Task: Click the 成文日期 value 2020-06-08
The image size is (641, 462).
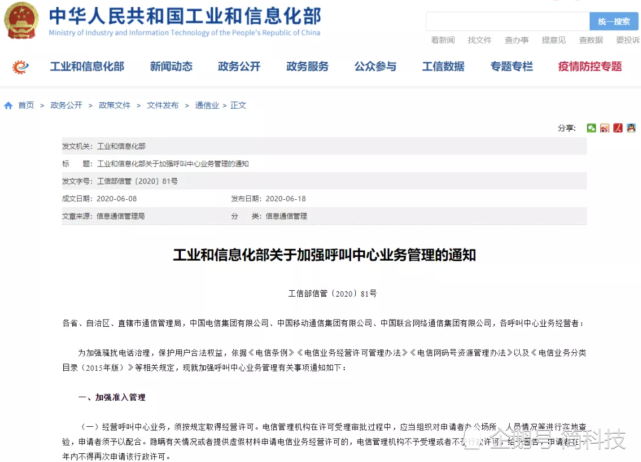Action: click(x=117, y=199)
